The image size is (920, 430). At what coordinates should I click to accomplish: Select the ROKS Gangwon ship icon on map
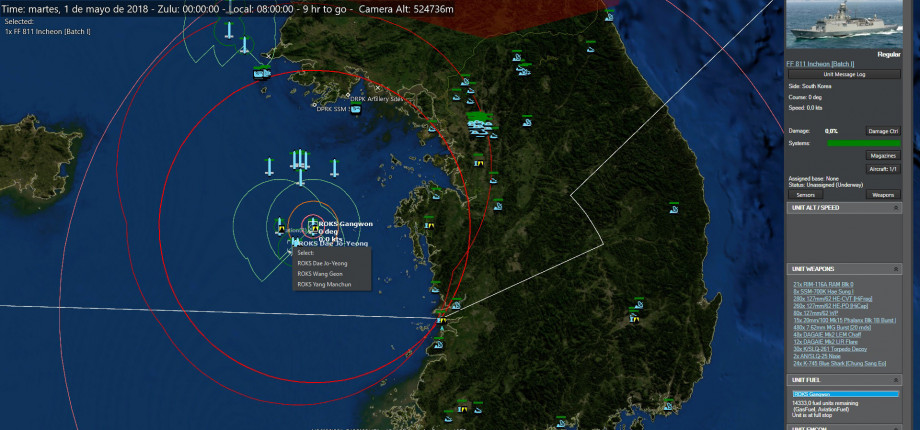(x=313, y=224)
